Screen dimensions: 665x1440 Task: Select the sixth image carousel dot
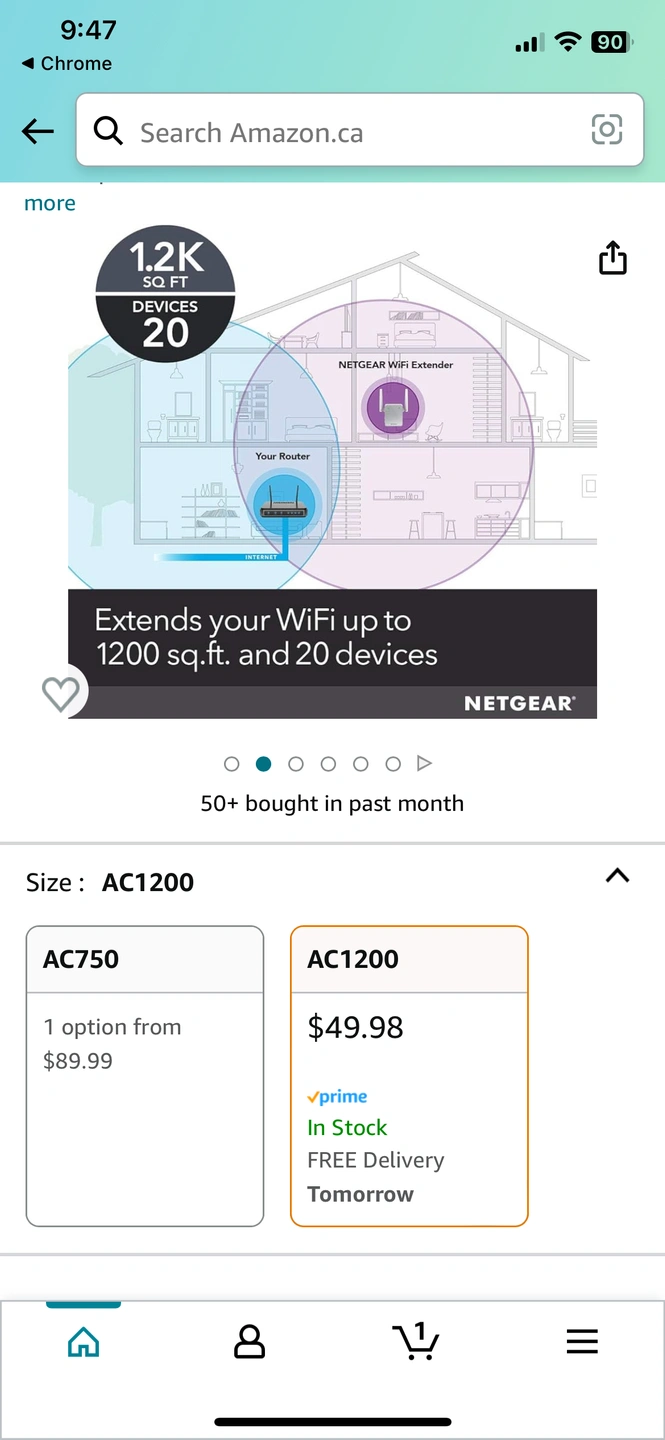click(393, 764)
